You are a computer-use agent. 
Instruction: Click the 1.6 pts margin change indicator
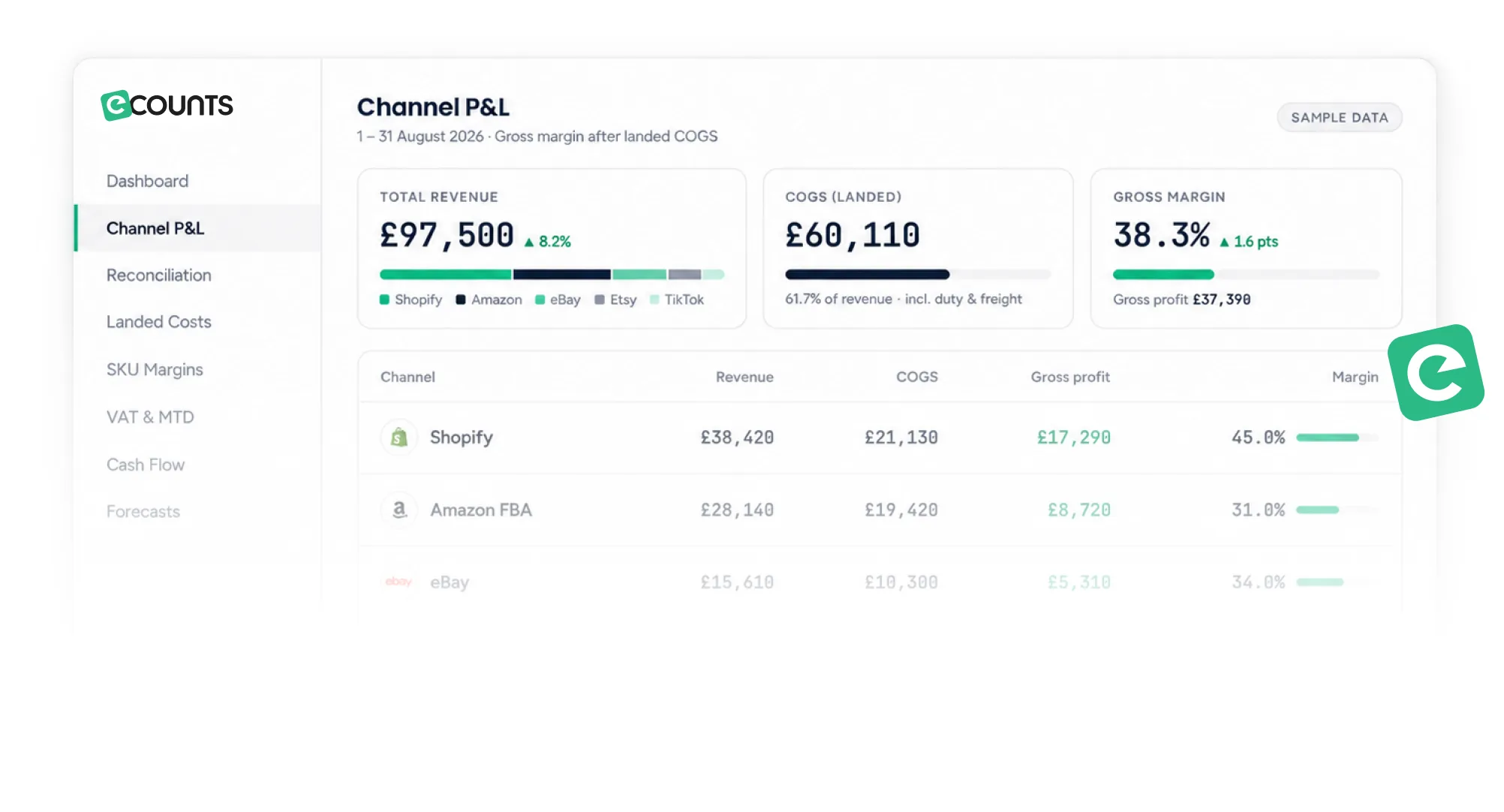point(1249,242)
